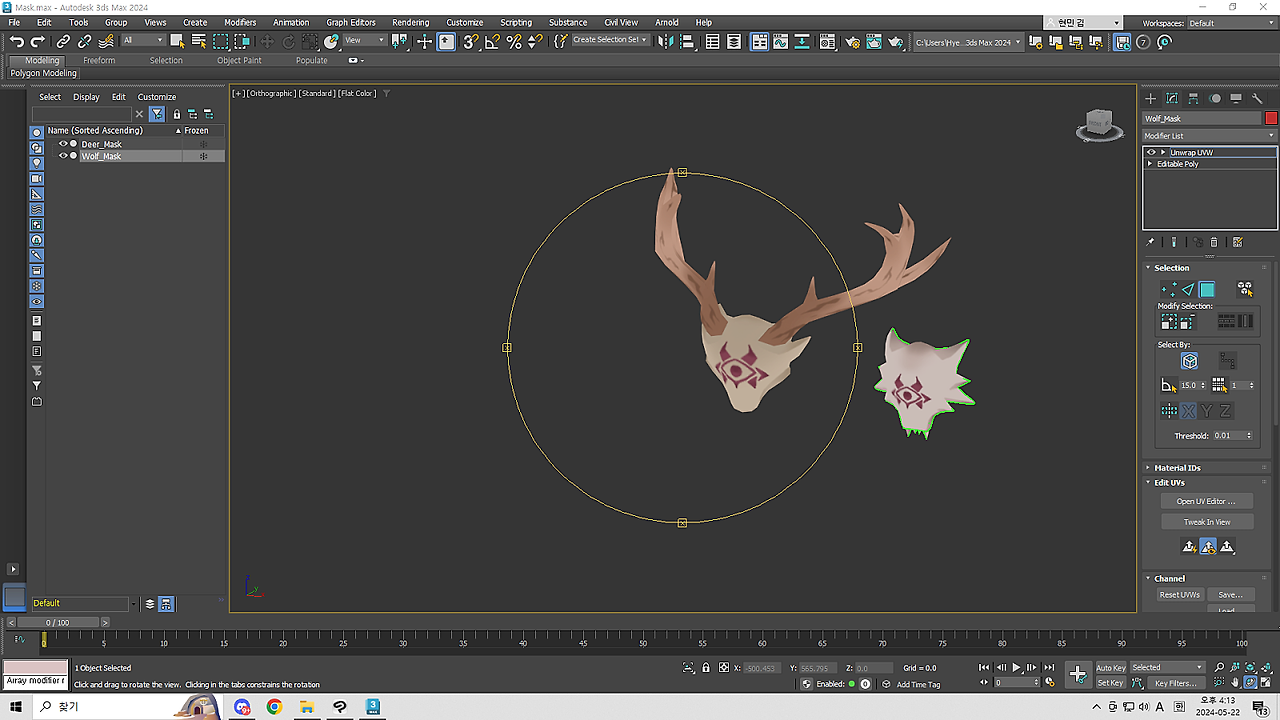The height and width of the screenshot is (720, 1280).
Task: Remove modifier with the trash icon
Action: coord(1214,242)
